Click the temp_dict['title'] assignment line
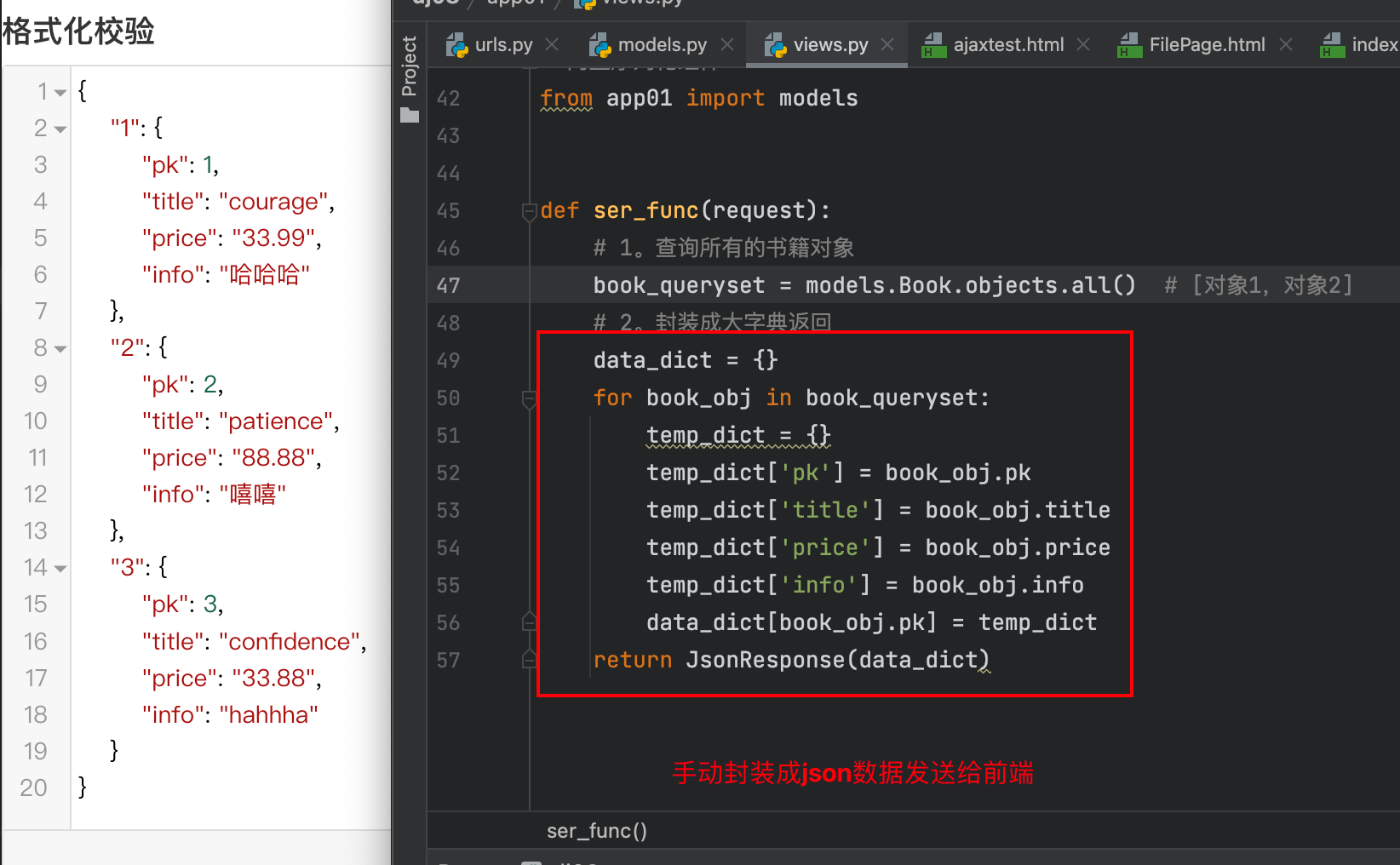Screen dimensions: 1400x865 click(878, 511)
